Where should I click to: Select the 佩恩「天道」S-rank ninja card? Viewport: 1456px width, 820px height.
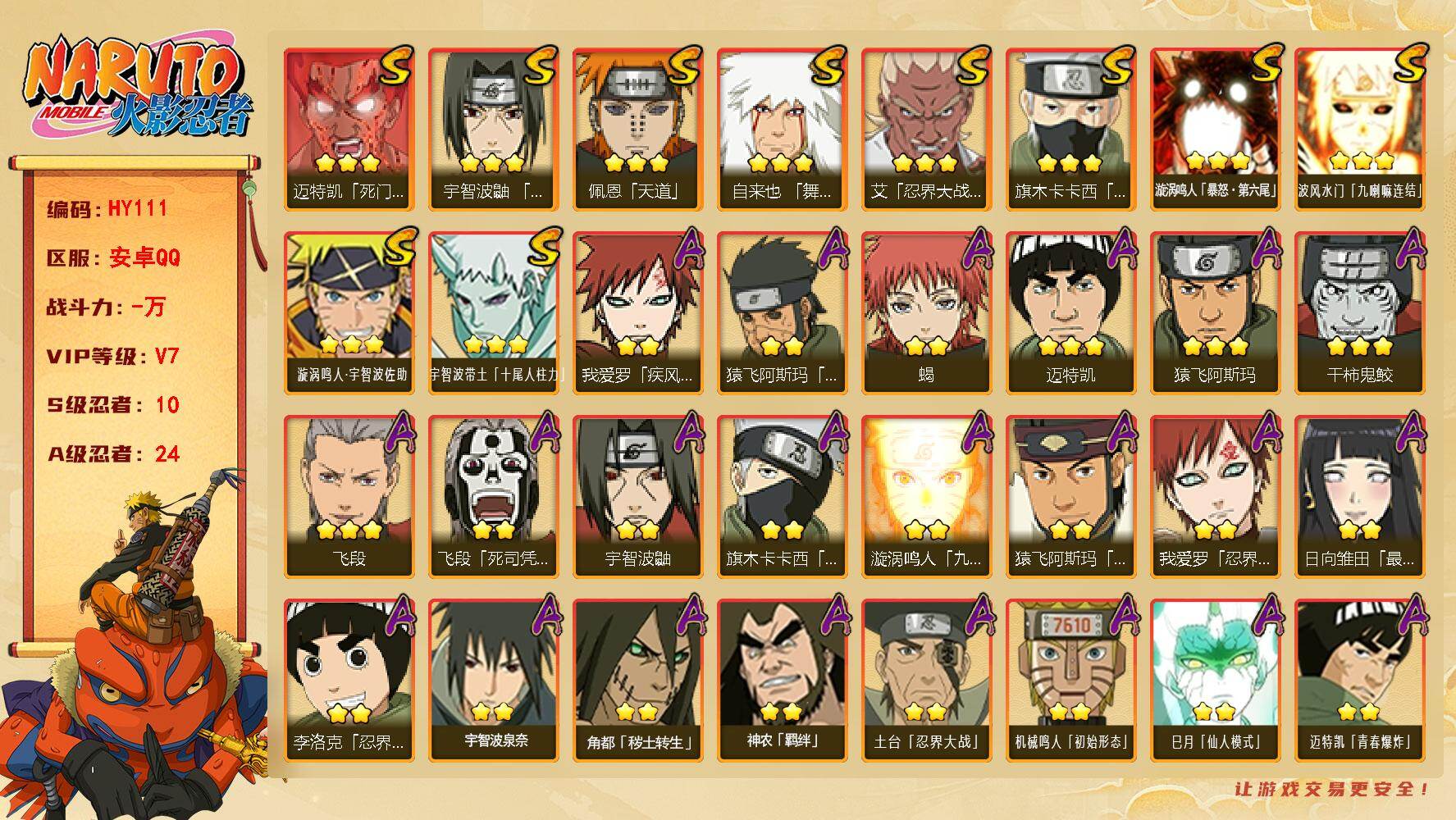click(637, 129)
